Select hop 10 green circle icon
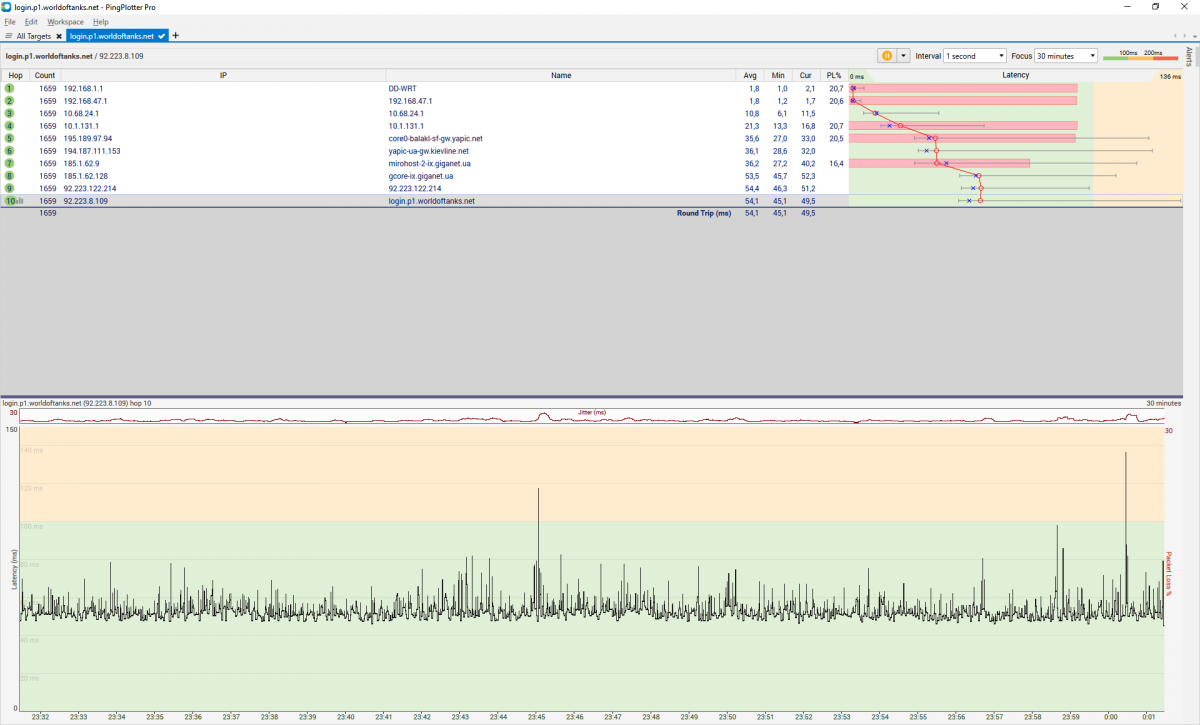This screenshot has height=725, width=1200. (10, 201)
